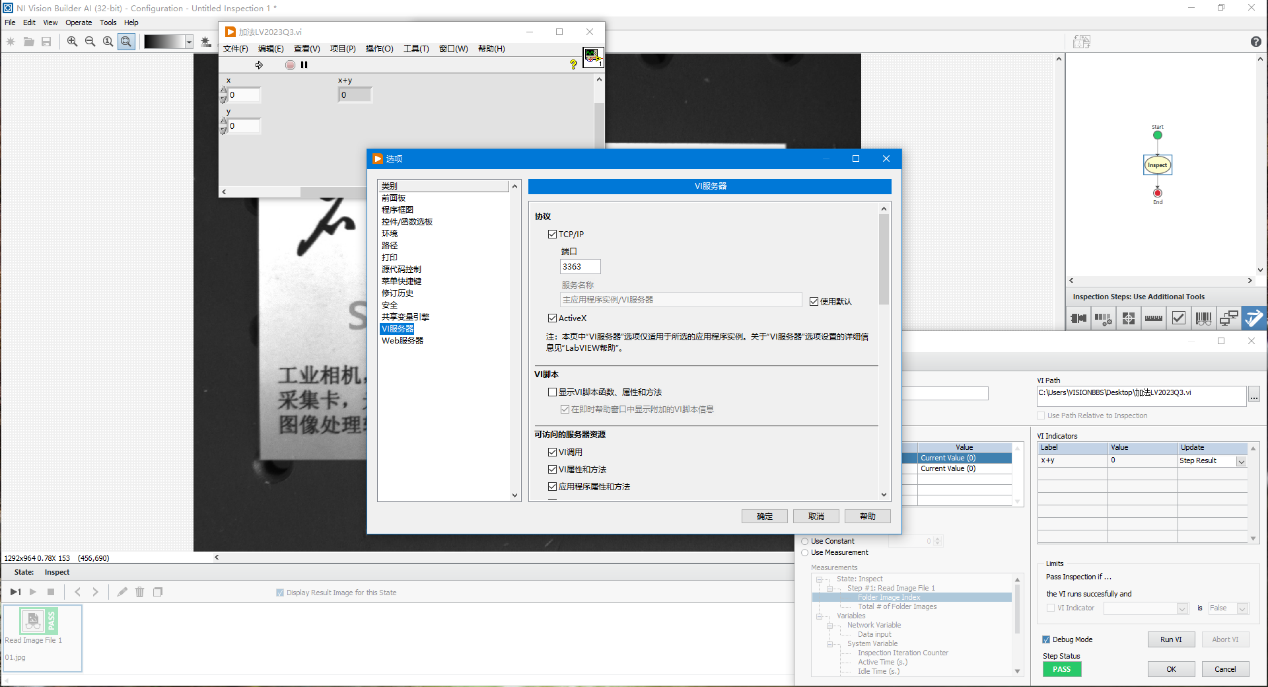The width and height of the screenshot is (1268, 687).
Task: Open the Tools menu in Vision Builder
Action: [108, 22]
